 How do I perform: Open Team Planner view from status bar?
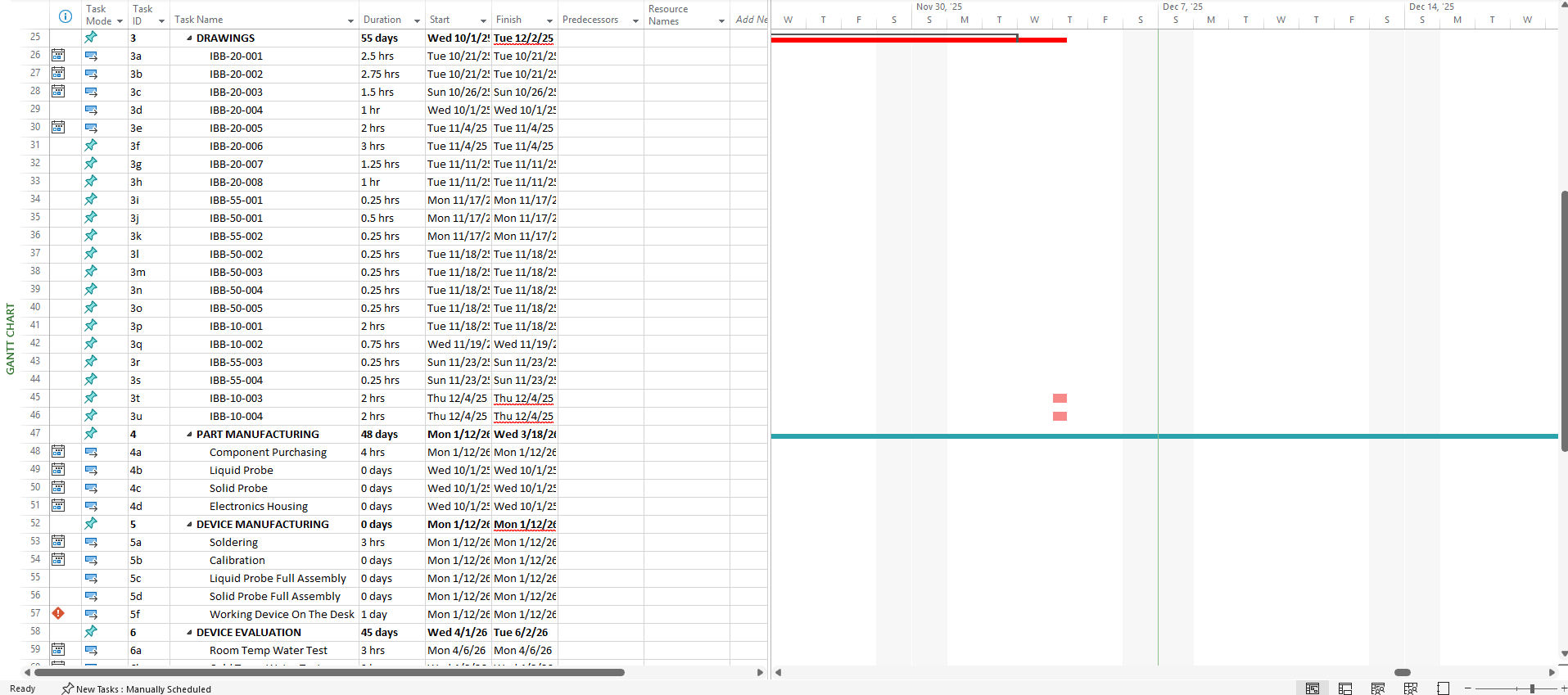click(1378, 688)
